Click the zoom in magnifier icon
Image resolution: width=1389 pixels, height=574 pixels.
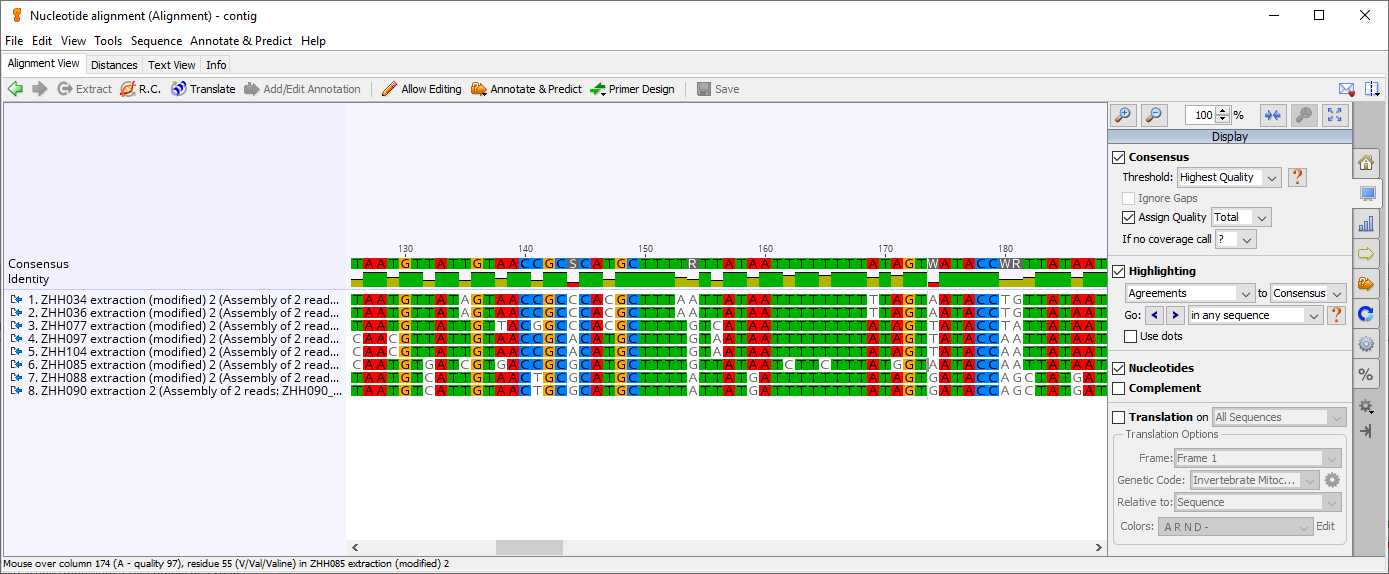click(1123, 115)
